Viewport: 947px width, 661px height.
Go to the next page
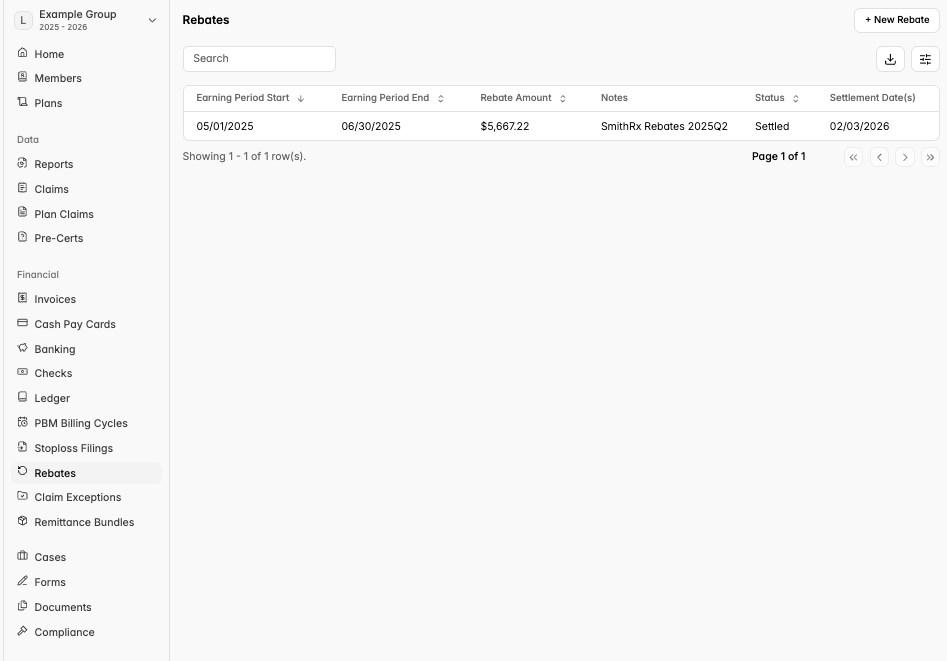[x=905, y=157]
